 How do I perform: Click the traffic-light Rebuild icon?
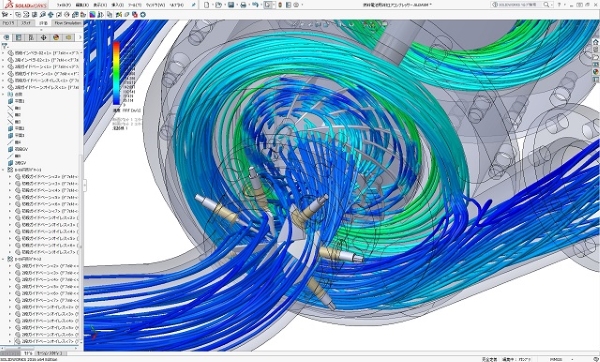click(280, 5)
